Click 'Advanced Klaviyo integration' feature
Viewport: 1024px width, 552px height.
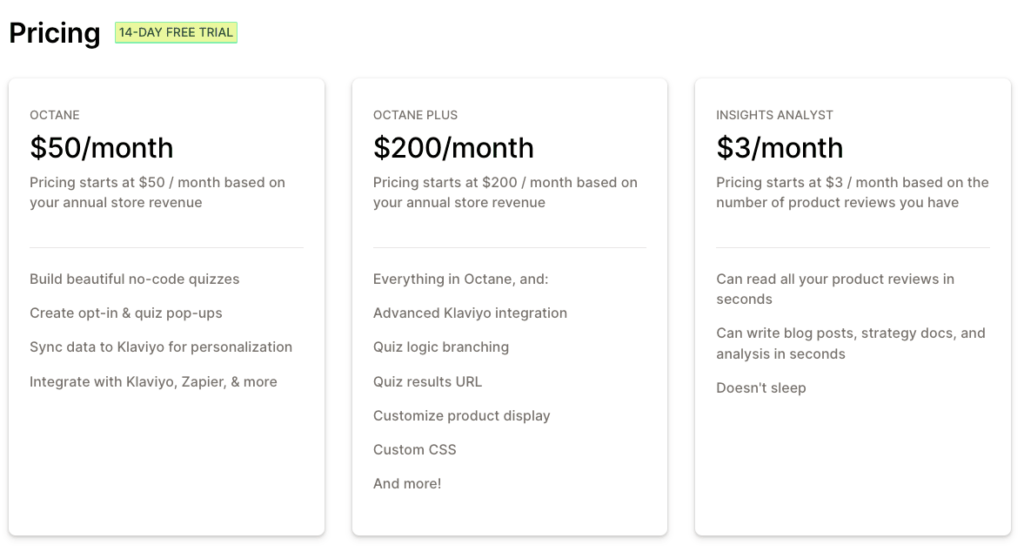[470, 313]
